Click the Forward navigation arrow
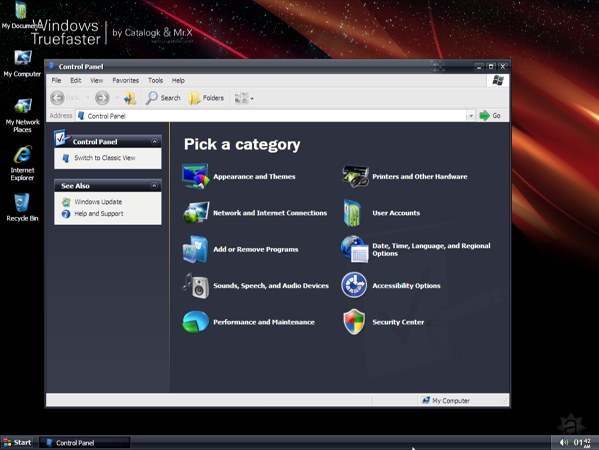599x450 pixels. tap(102, 98)
